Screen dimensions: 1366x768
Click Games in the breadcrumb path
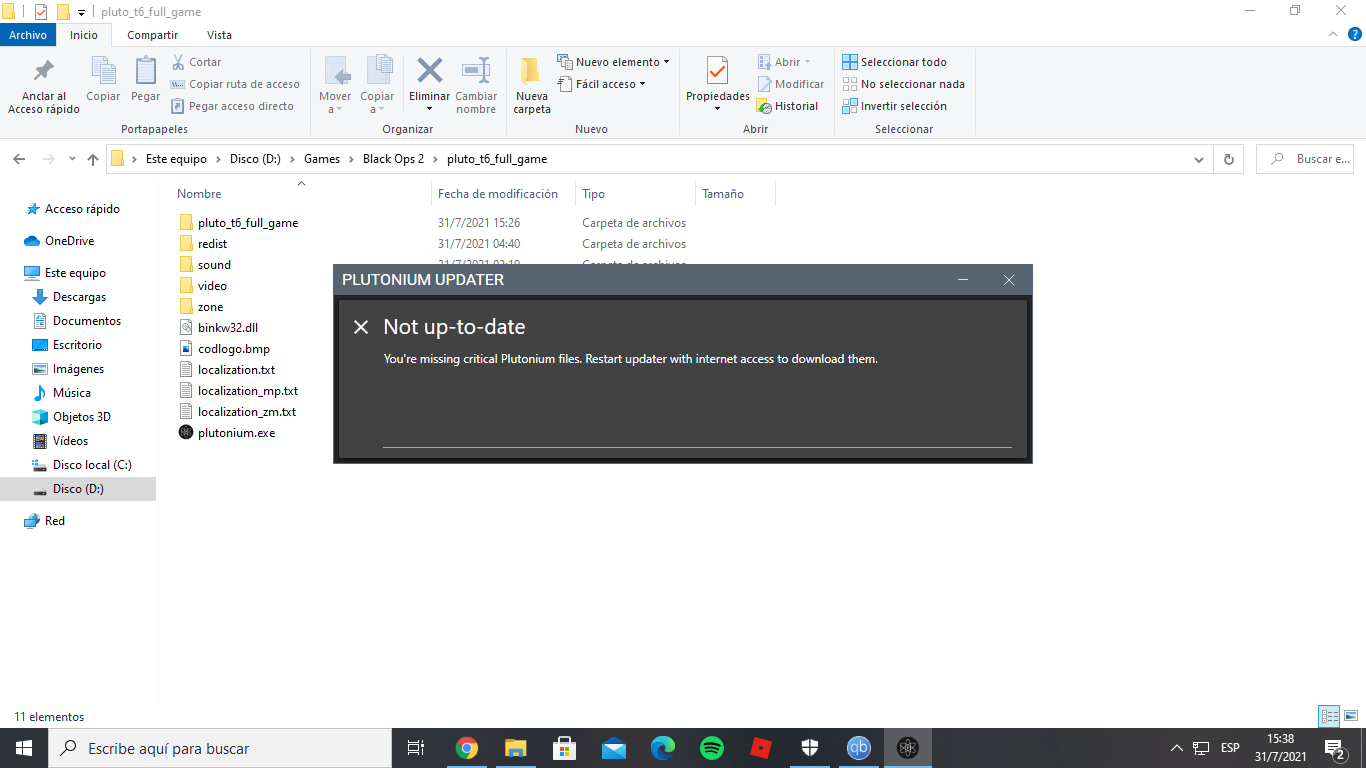click(x=322, y=159)
